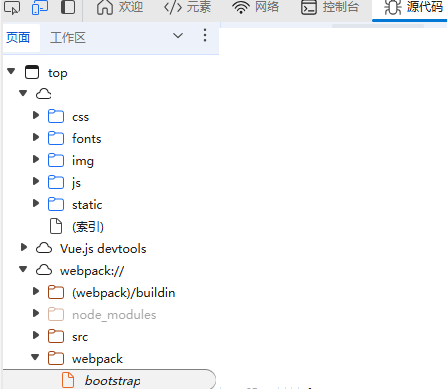This screenshot has height=389, width=447.
Task: Click the 网络 wifi icon
Action: tap(241, 7)
